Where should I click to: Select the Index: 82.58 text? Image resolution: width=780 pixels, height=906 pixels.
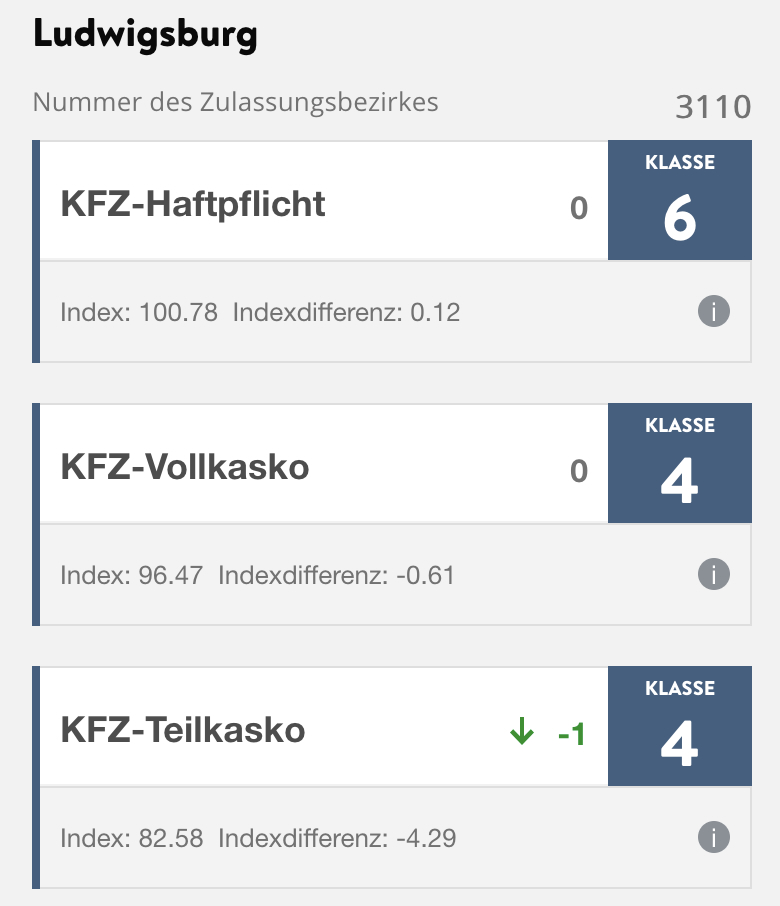point(132,838)
